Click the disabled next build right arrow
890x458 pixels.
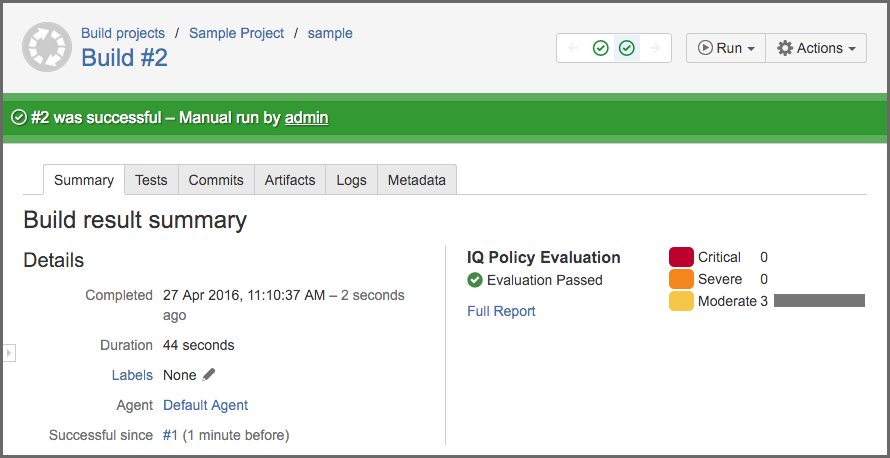[x=654, y=48]
